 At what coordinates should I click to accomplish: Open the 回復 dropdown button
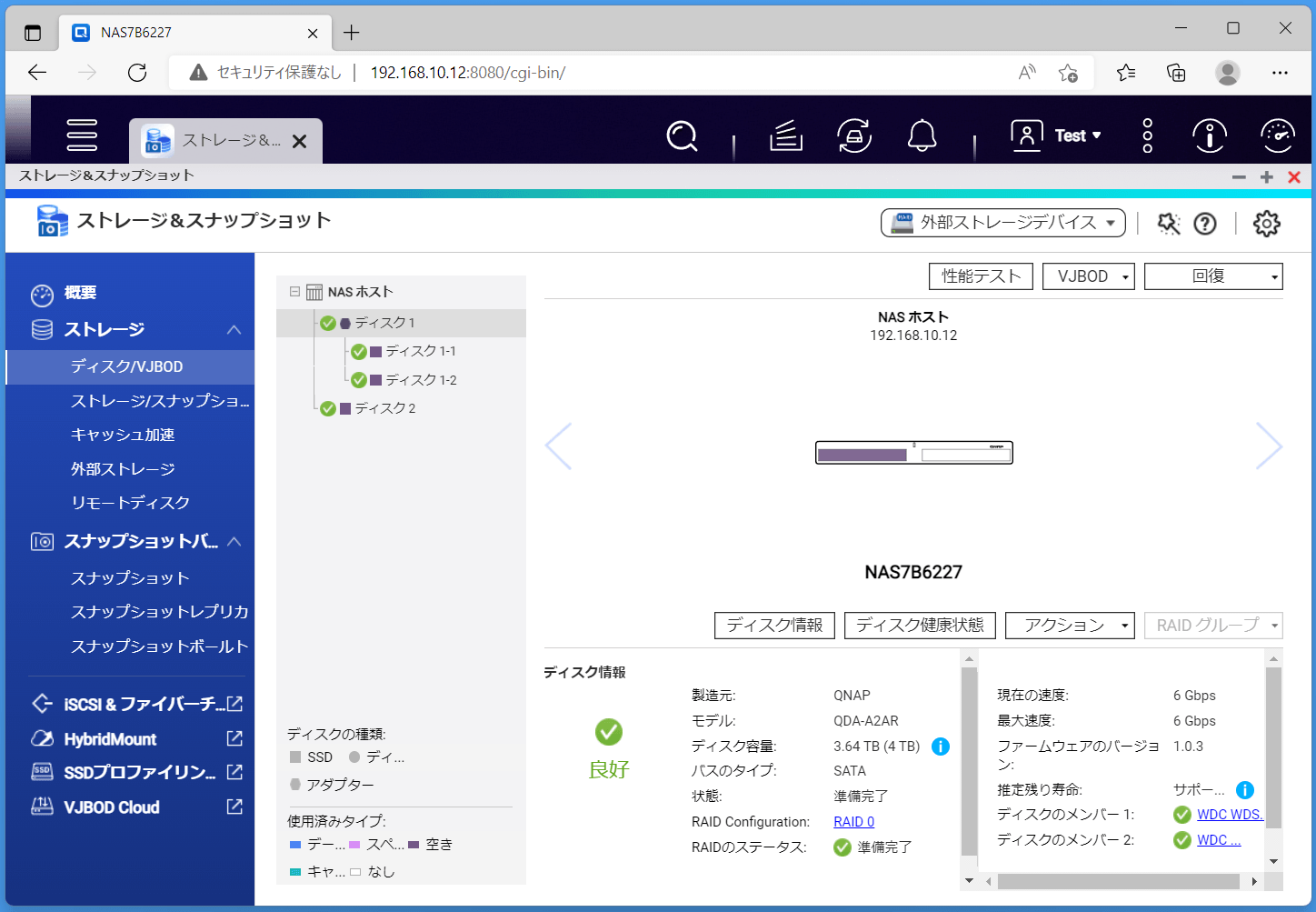[x=1213, y=276]
